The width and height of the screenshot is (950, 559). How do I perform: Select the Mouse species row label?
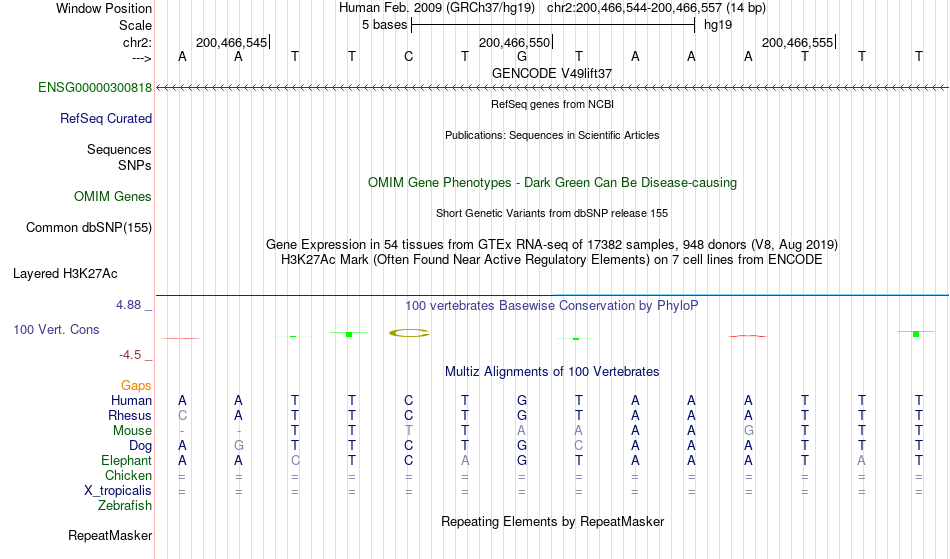pos(132,431)
